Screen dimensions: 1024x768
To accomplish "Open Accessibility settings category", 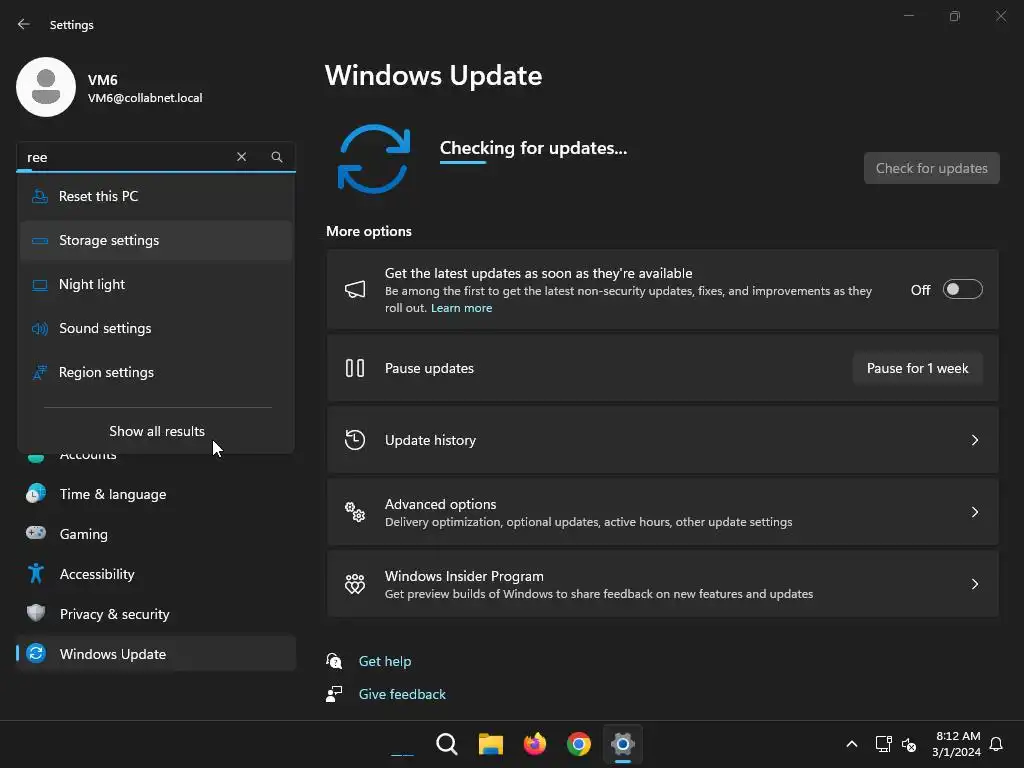I will (x=156, y=573).
